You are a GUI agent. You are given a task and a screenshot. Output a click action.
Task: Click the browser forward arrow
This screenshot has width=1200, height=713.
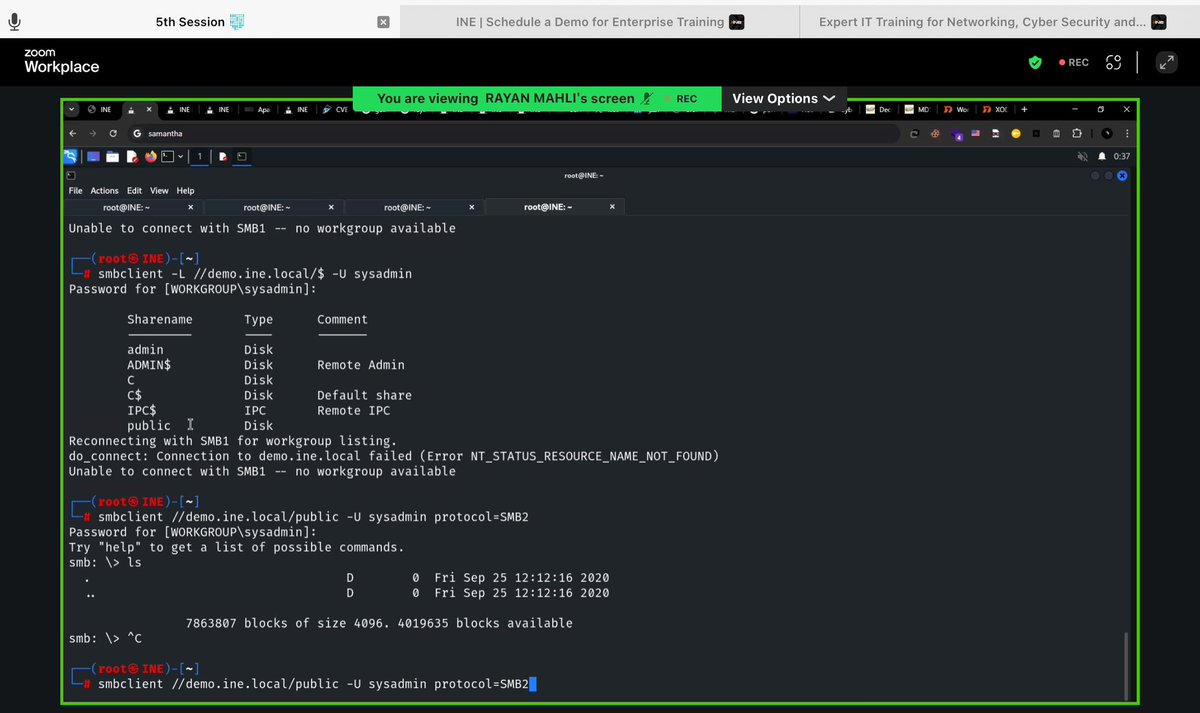91,133
